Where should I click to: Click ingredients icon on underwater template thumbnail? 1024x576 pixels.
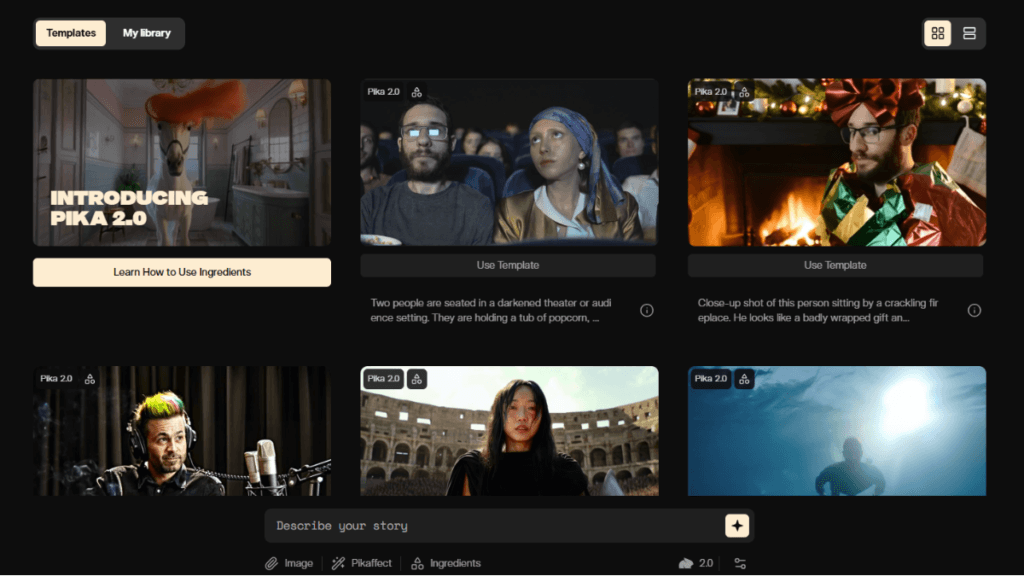(744, 379)
